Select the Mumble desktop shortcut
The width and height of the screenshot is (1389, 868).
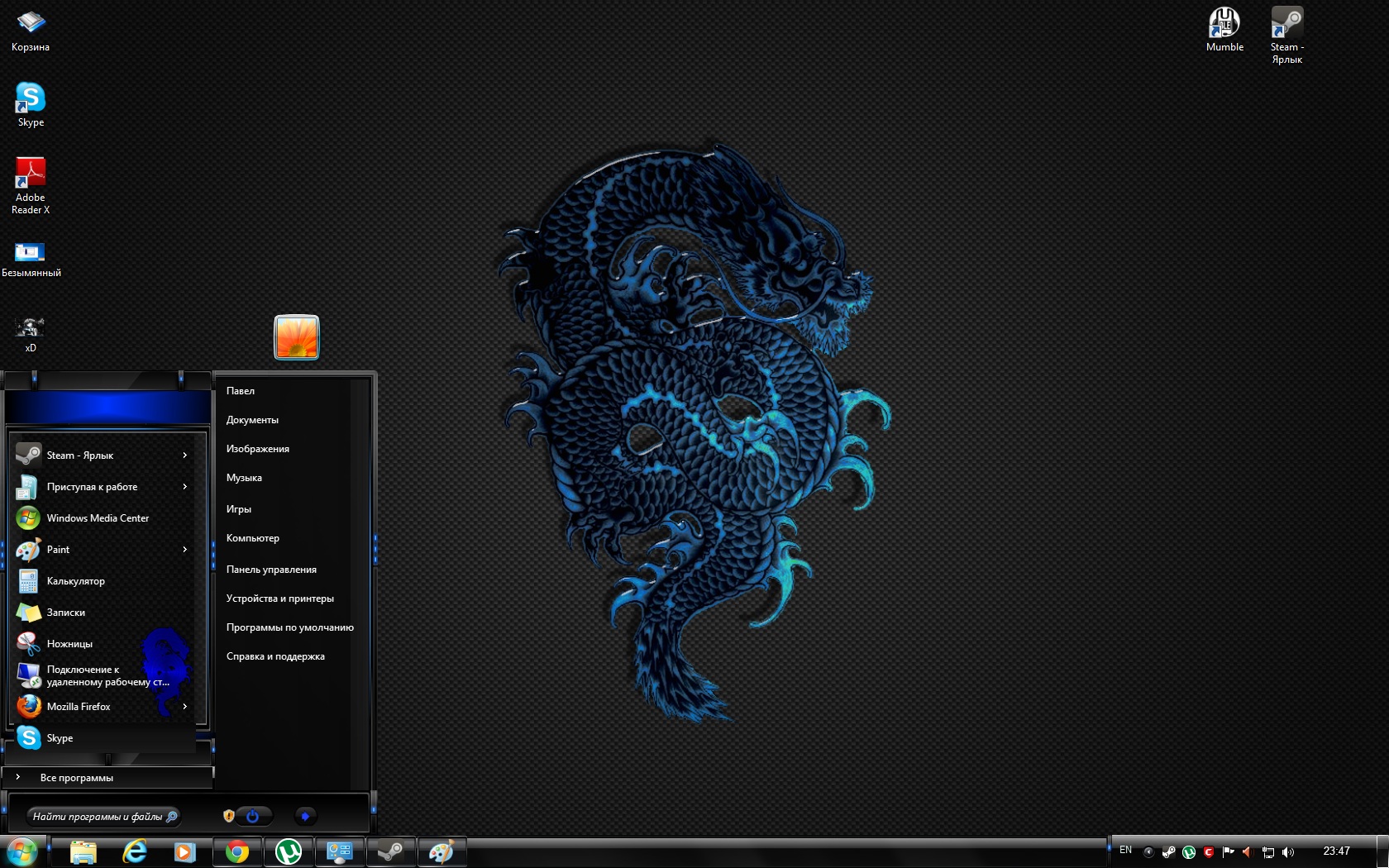click(1224, 31)
